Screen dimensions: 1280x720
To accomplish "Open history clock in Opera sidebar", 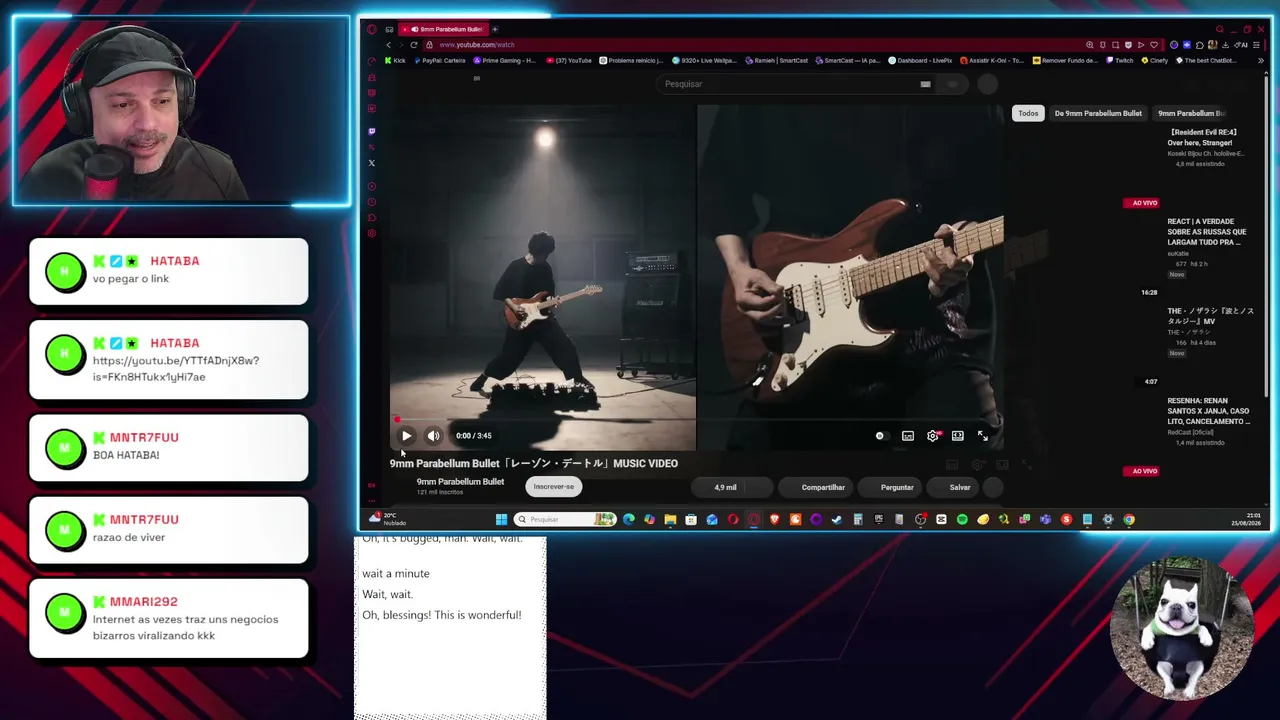I will (372, 202).
